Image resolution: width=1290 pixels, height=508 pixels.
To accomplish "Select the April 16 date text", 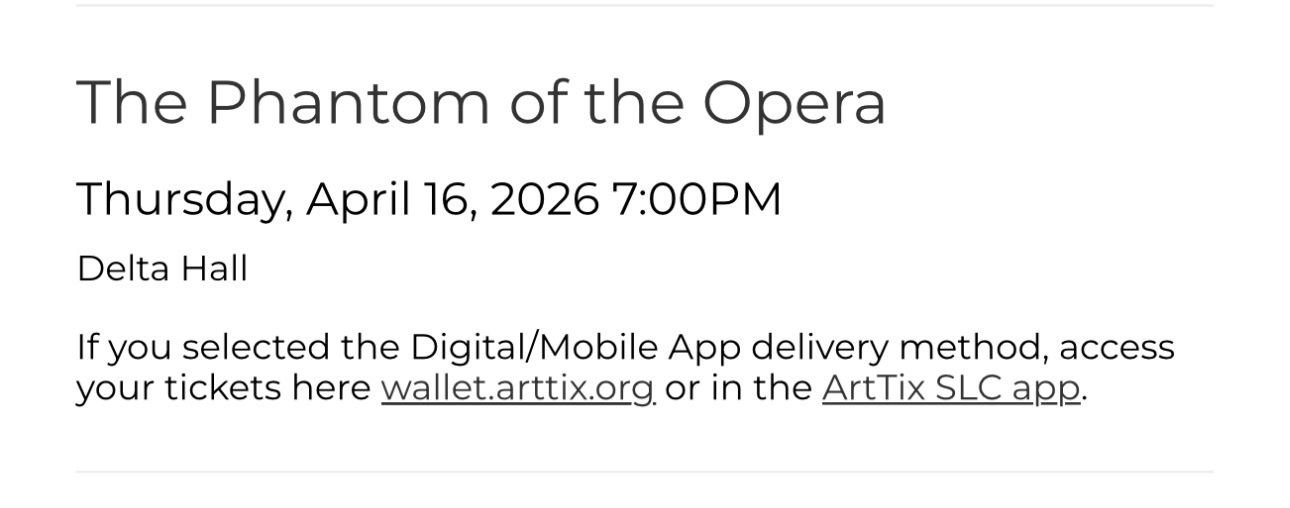I will (x=391, y=198).
